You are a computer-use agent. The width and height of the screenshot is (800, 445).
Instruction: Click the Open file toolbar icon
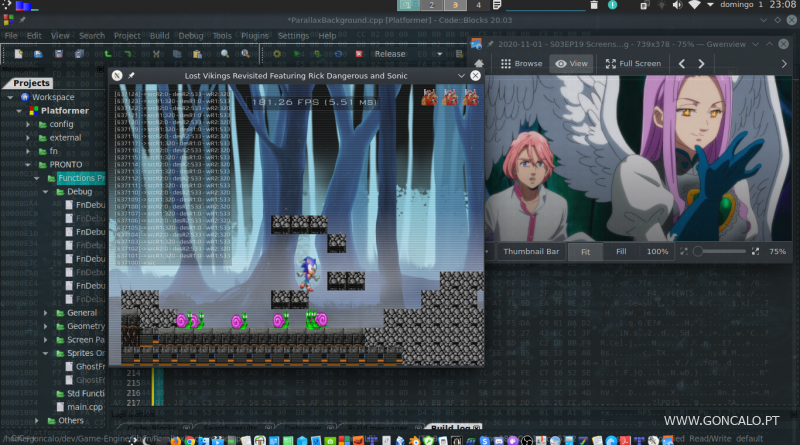(x=38, y=54)
